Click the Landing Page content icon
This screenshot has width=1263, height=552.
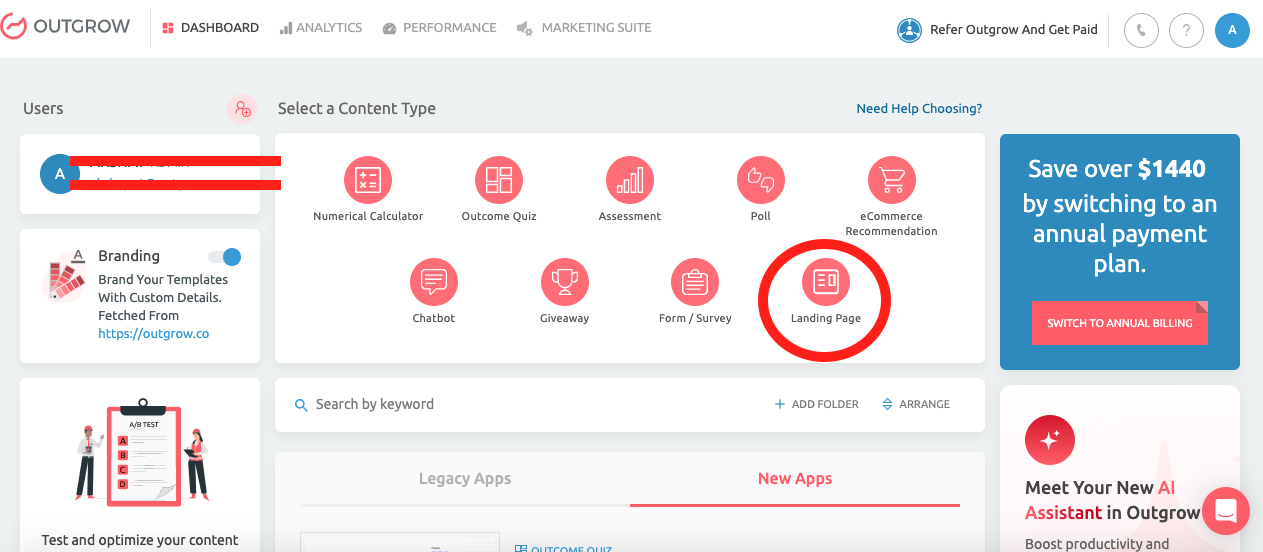(x=826, y=282)
